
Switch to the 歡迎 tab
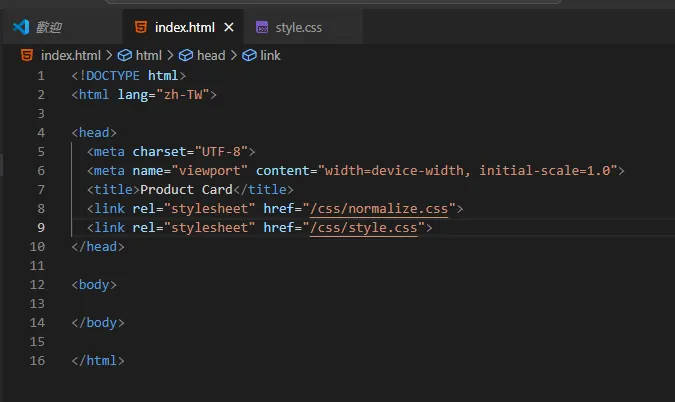click(48, 27)
